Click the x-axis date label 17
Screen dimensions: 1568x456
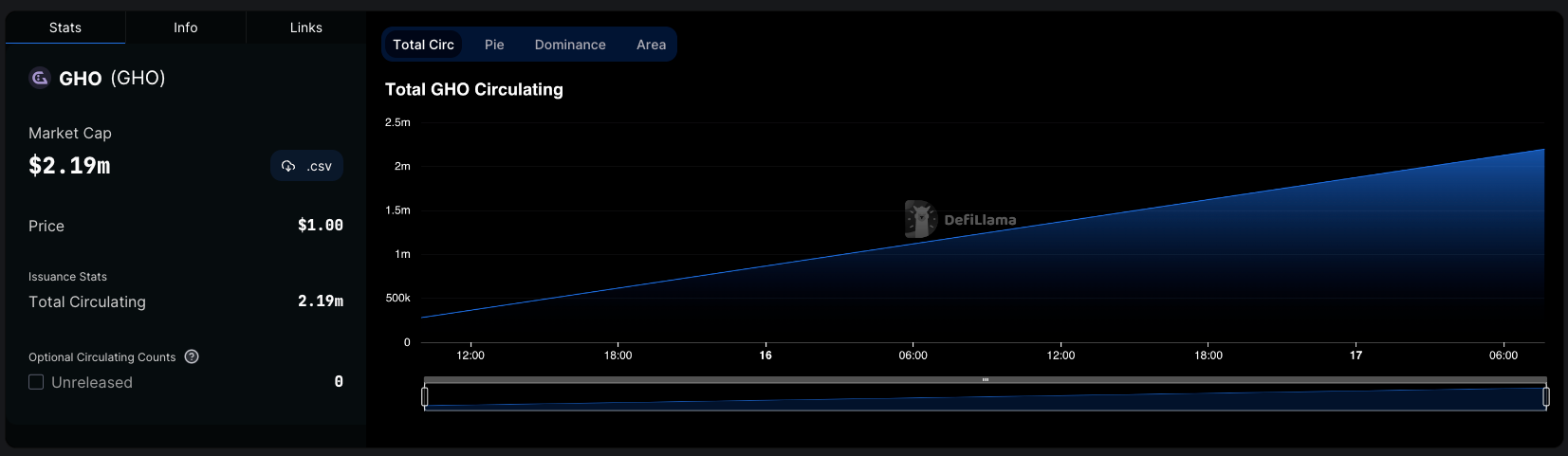pyautogui.click(x=1356, y=356)
